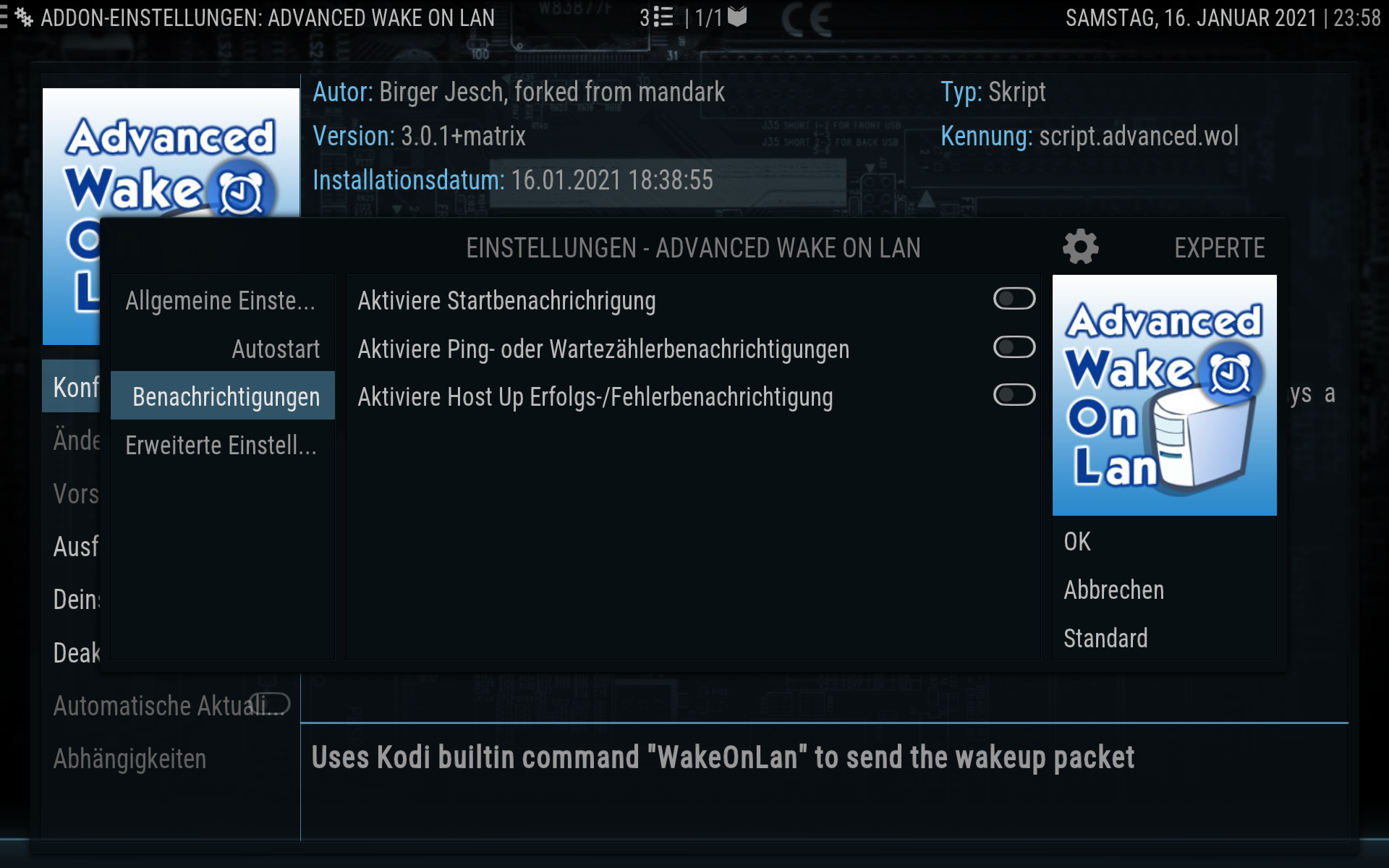Toggle Automatische Aktualisierung switch

click(269, 704)
